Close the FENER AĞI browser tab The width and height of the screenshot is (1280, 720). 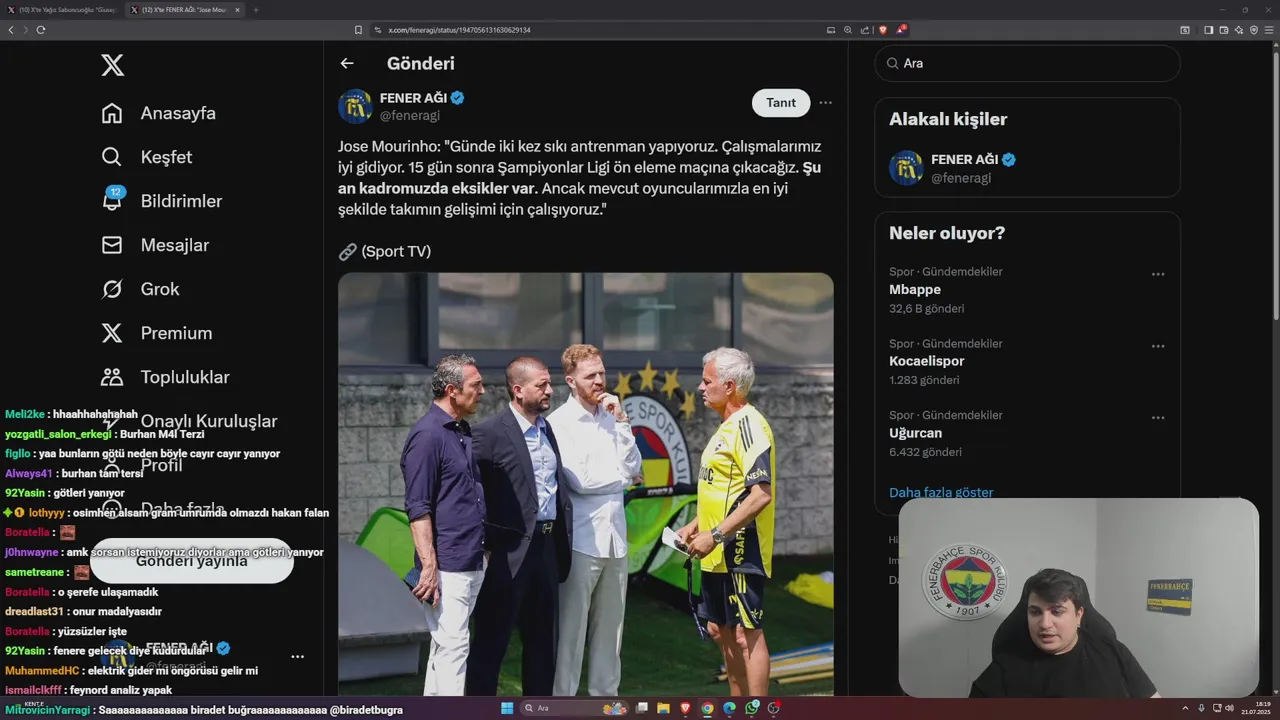tap(238, 10)
